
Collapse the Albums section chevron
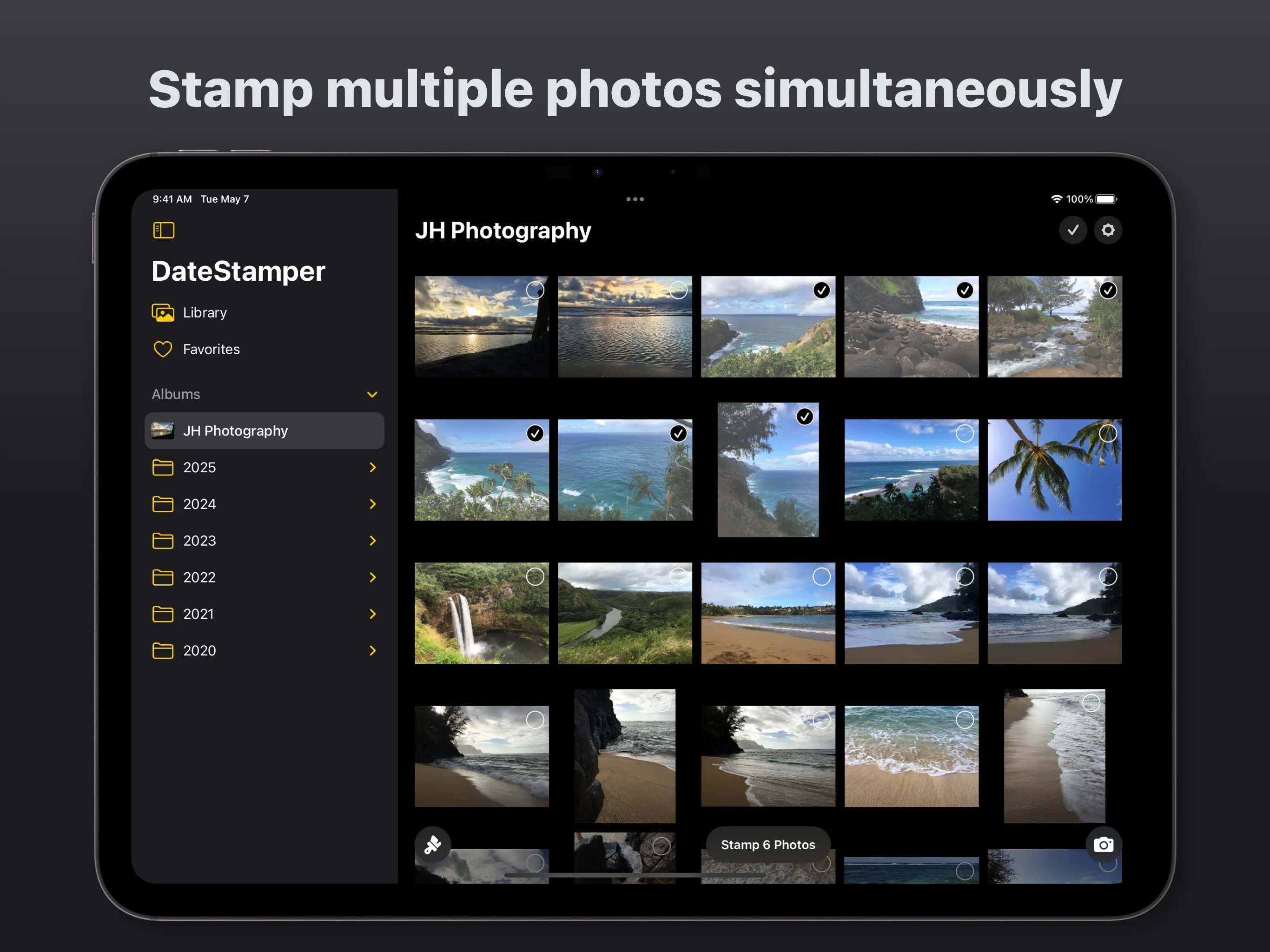(372, 395)
